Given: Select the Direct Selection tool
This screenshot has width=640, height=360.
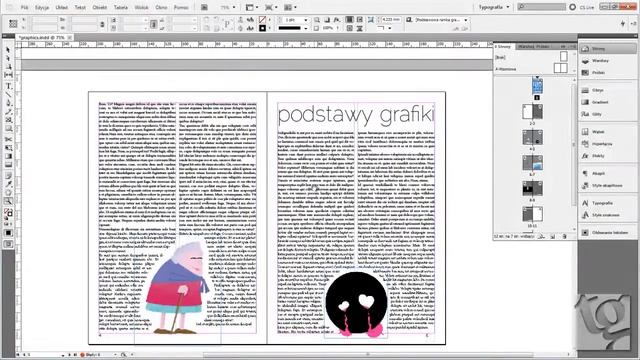Looking at the screenshot, I should pyautogui.click(x=8, y=58).
